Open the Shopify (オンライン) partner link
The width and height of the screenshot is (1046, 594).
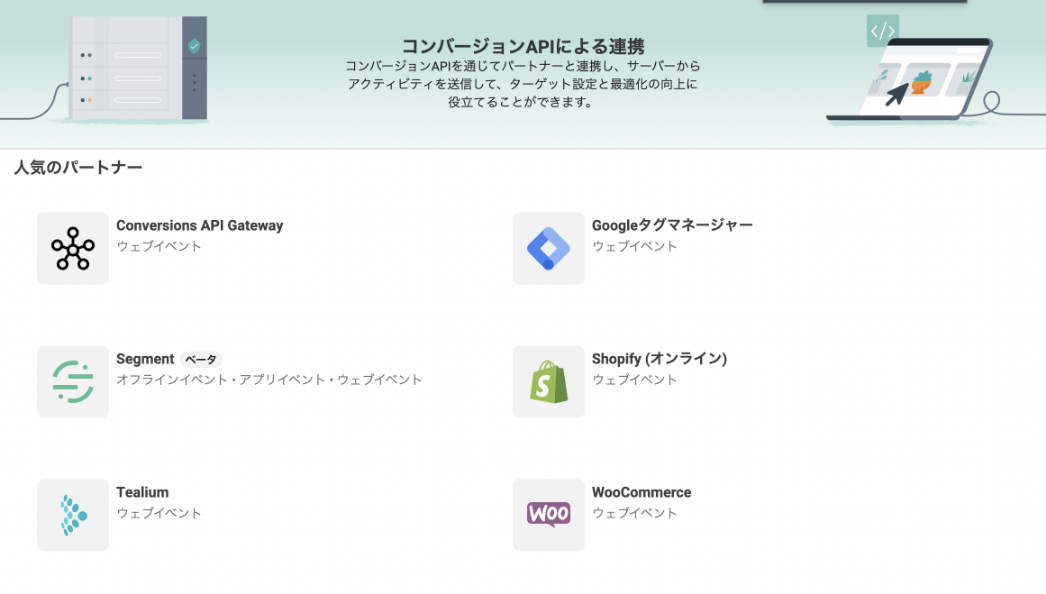[x=659, y=359]
